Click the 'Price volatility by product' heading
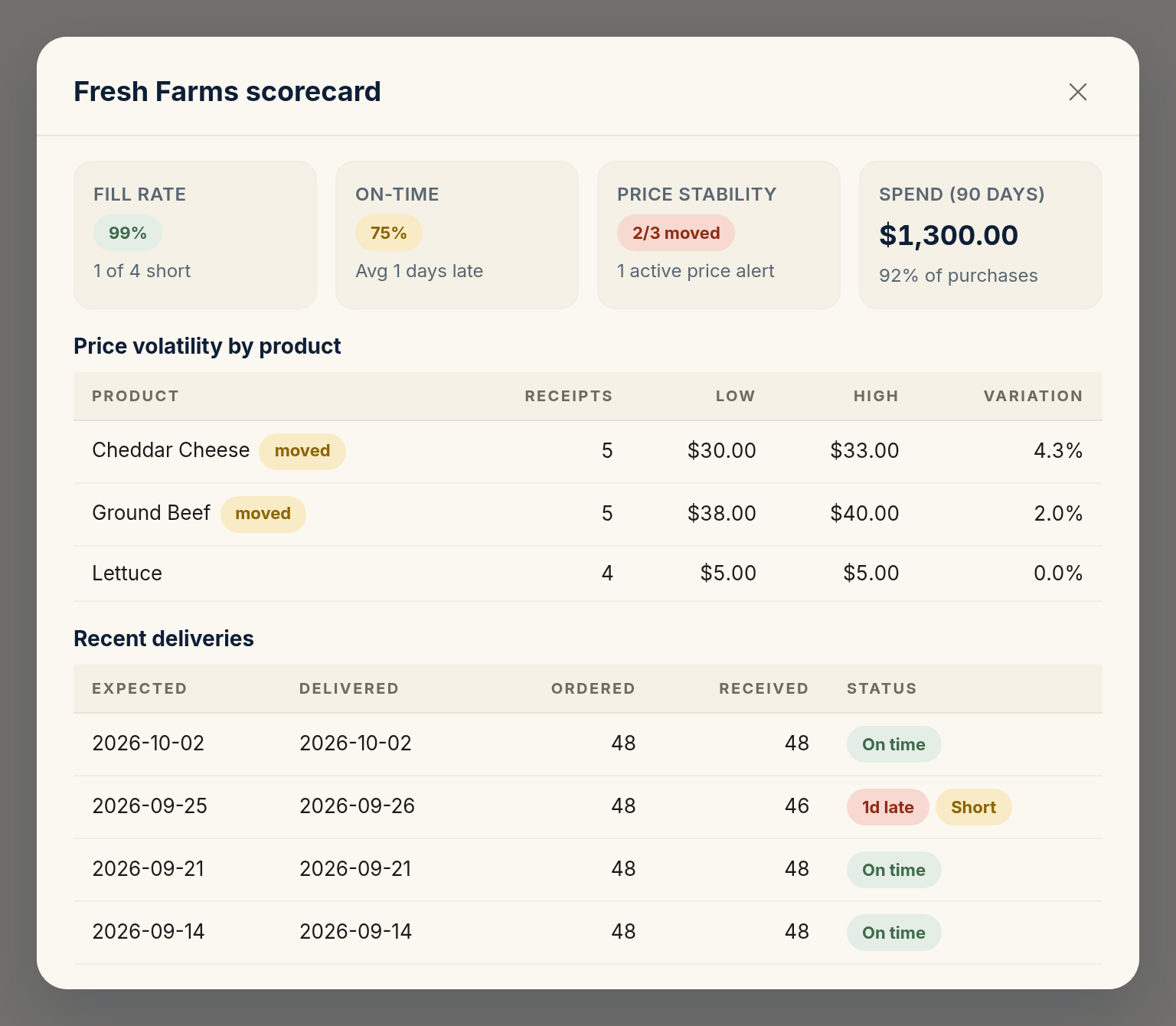1176x1026 pixels. (207, 346)
